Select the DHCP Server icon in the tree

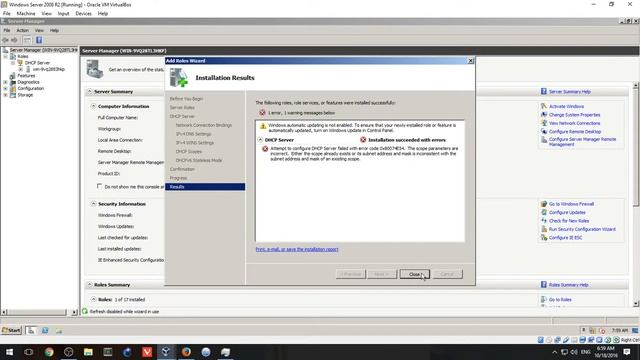pyautogui.click(x=20, y=63)
